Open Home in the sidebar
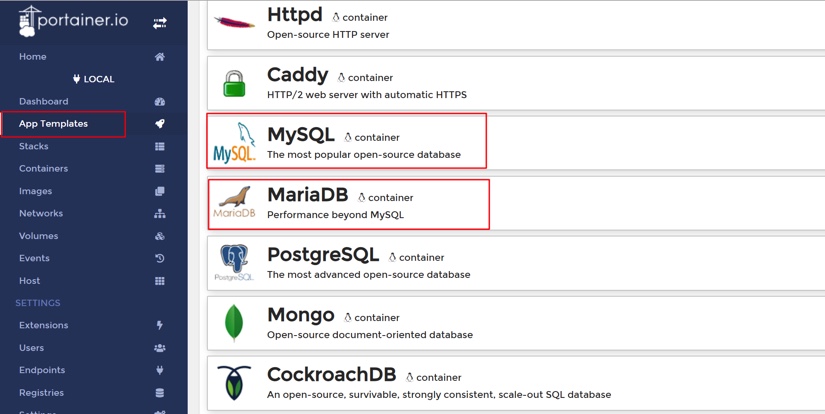 tap(33, 57)
